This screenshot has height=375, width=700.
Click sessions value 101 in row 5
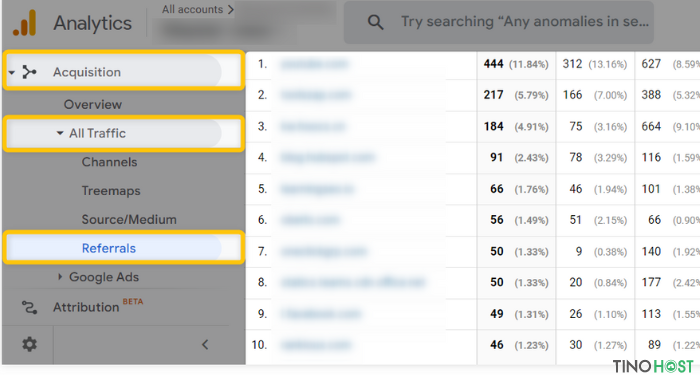[651, 189]
